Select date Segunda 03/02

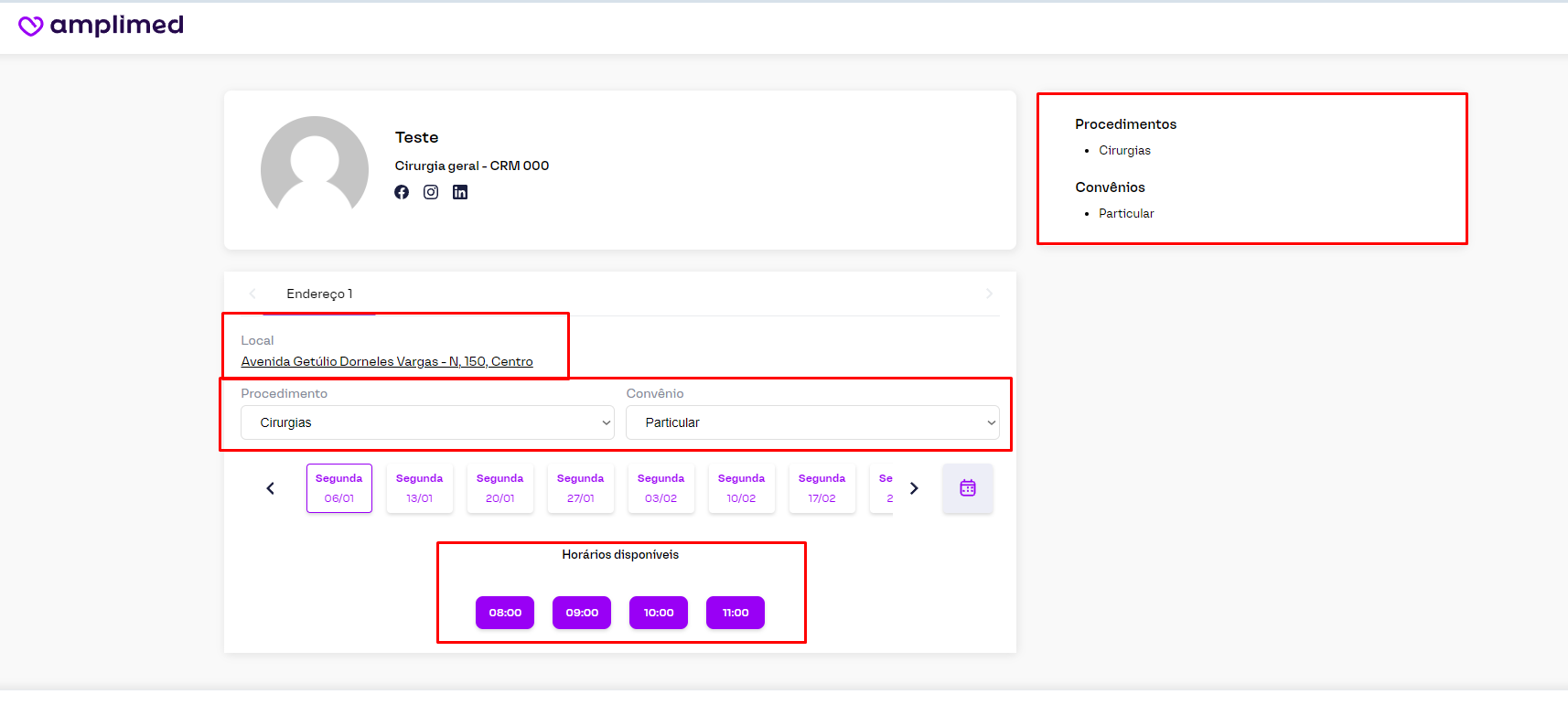point(661,488)
